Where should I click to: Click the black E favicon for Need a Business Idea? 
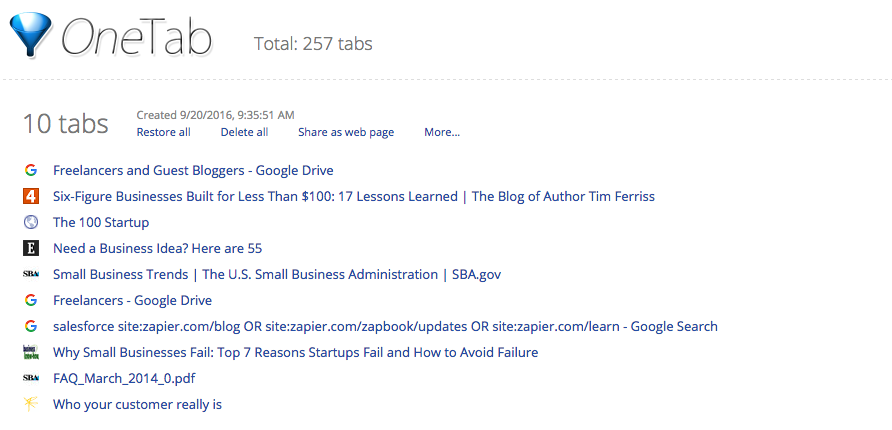(x=31, y=248)
